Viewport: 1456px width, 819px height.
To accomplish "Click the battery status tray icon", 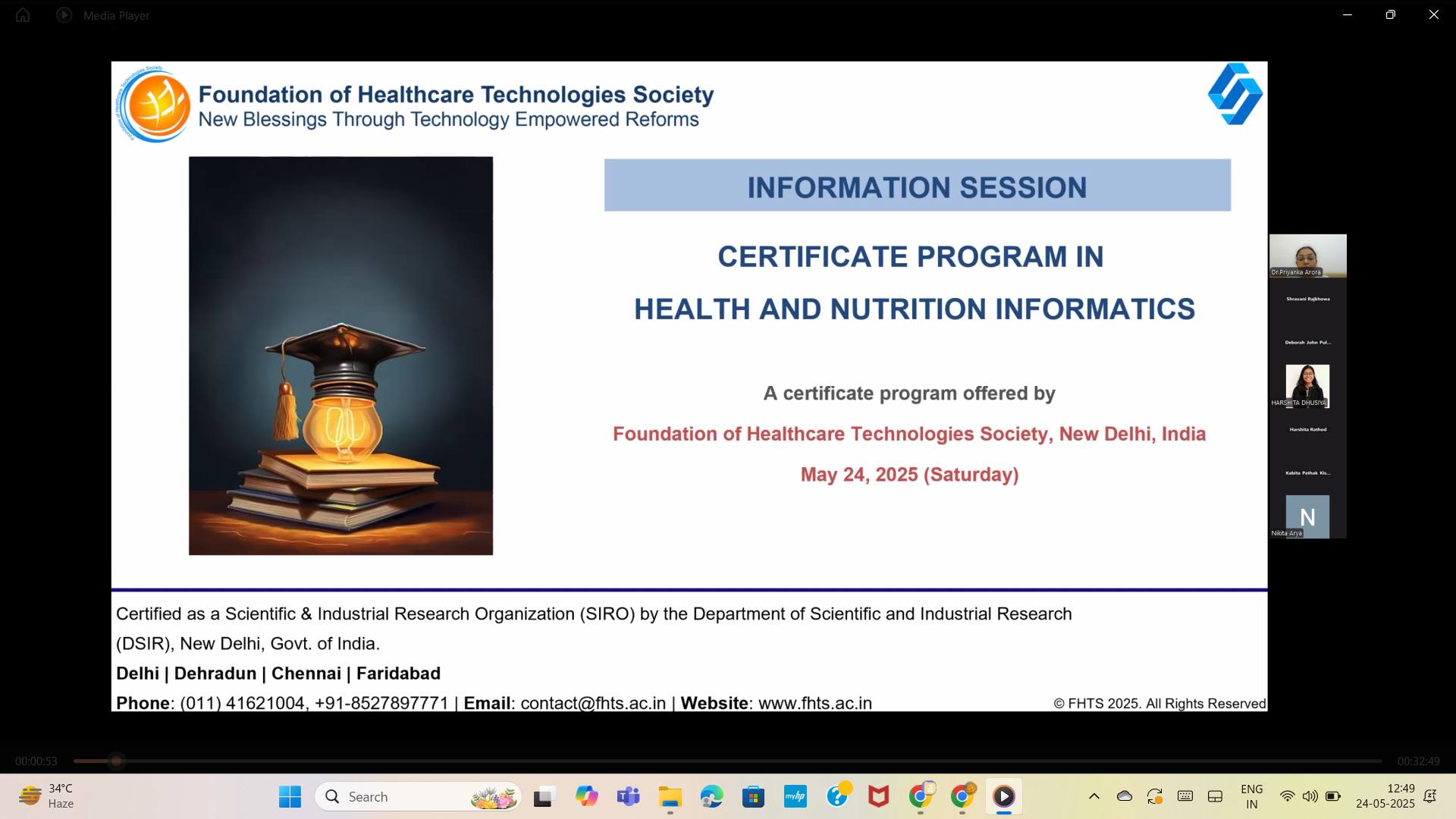I will point(1333,796).
